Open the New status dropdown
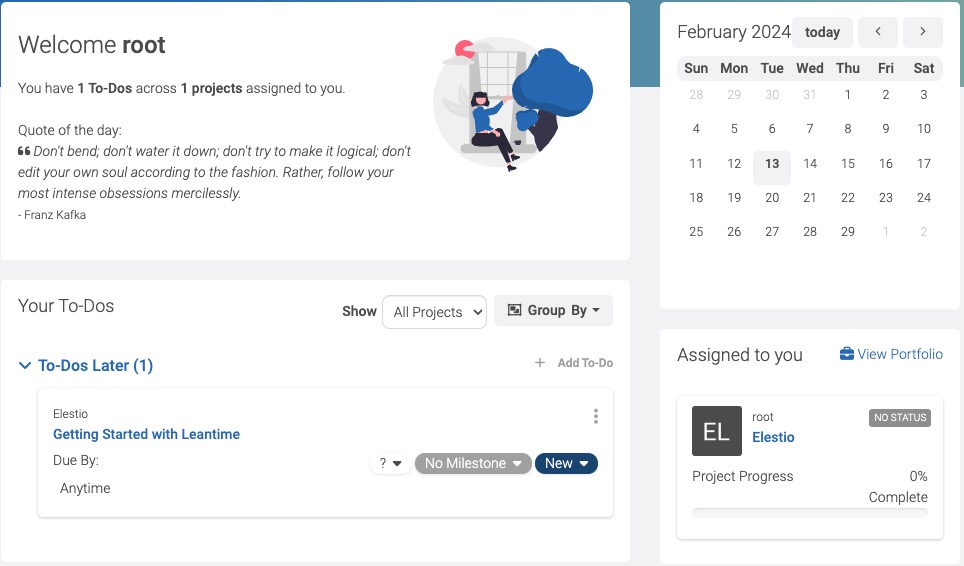 click(x=566, y=463)
